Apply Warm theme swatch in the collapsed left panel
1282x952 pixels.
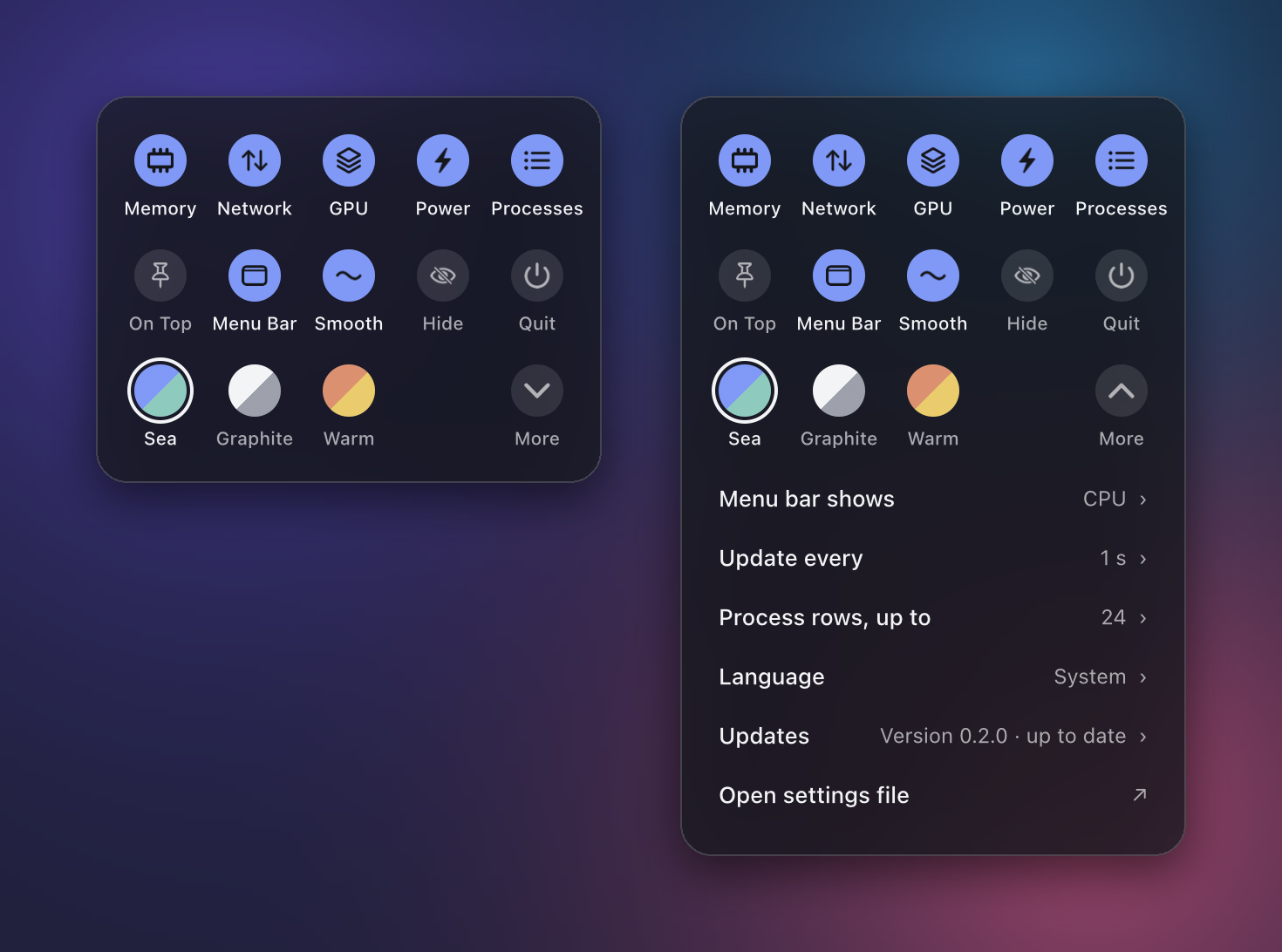pos(349,391)
